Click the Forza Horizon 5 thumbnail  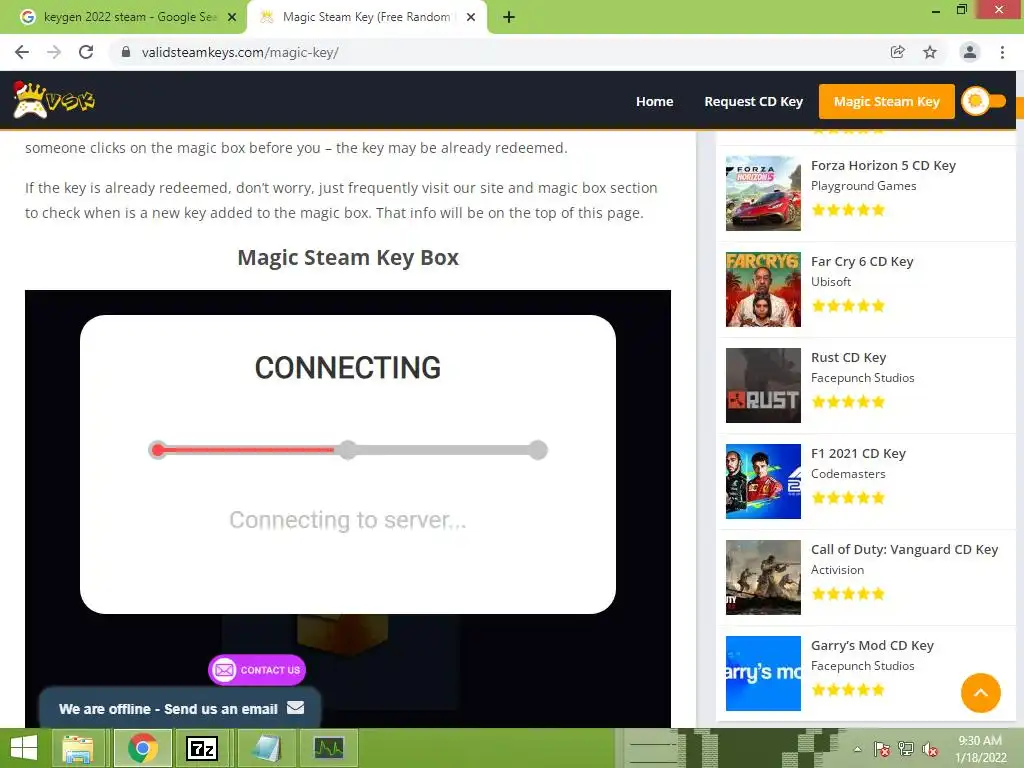763,193
